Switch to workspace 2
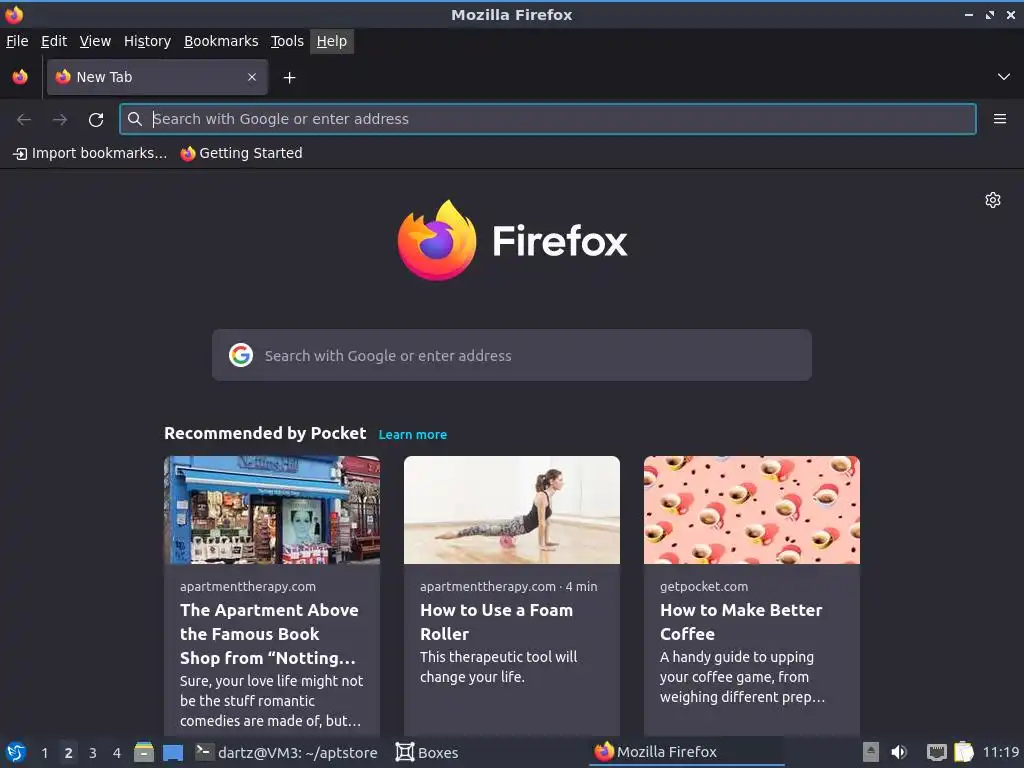The height and width of the screenshot is (768, 1024). pyautogui.click(x=69, y=753)
